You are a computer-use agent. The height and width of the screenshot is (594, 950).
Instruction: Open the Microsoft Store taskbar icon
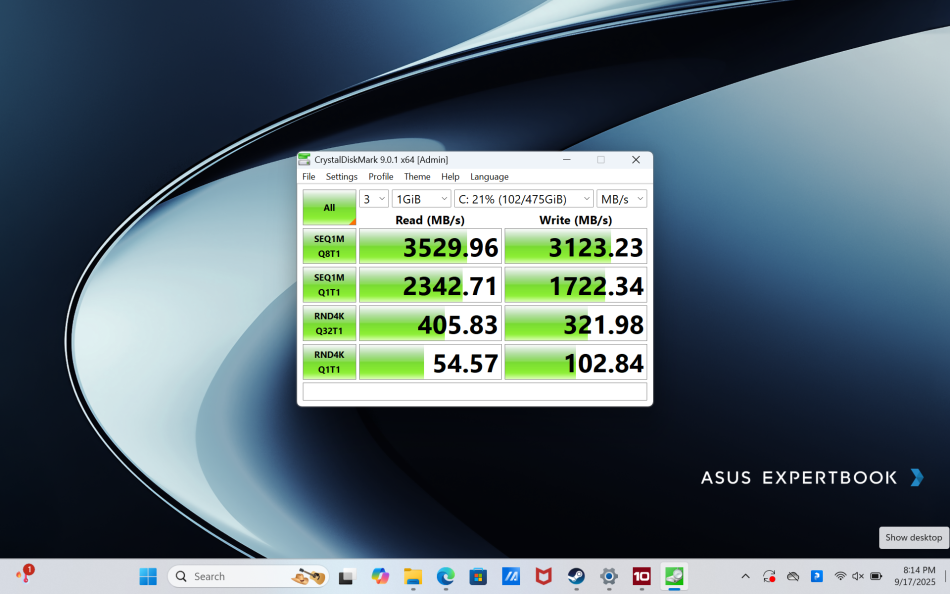point(477,576)
